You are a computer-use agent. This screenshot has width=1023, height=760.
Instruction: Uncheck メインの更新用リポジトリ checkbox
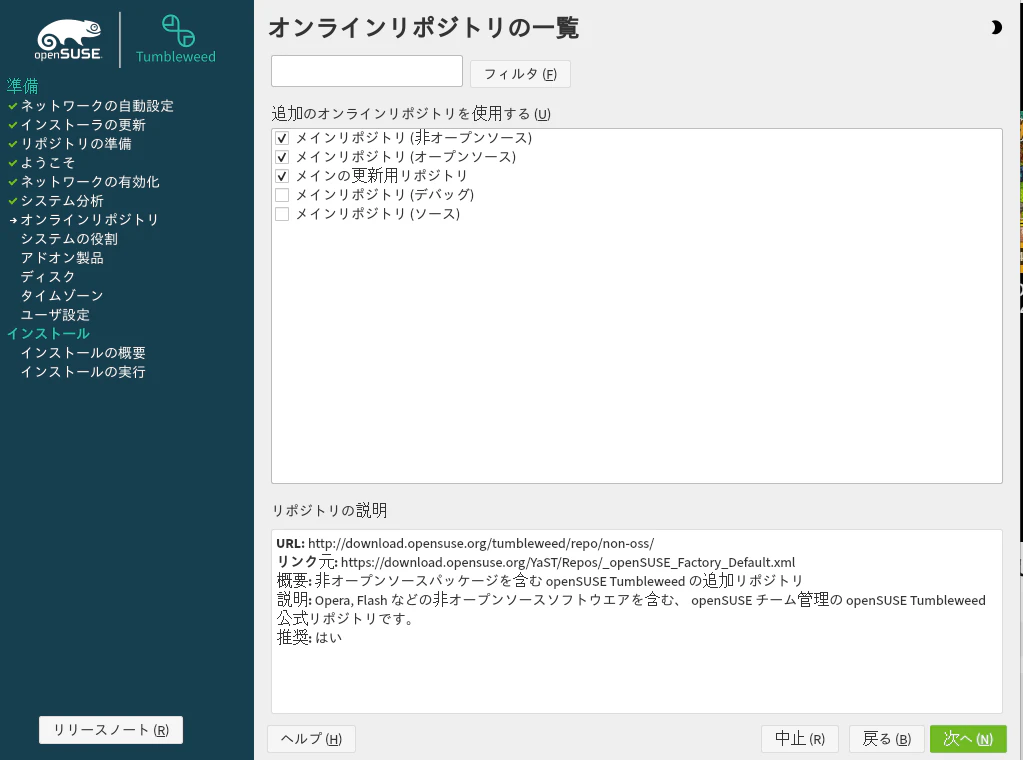(282, 176)
